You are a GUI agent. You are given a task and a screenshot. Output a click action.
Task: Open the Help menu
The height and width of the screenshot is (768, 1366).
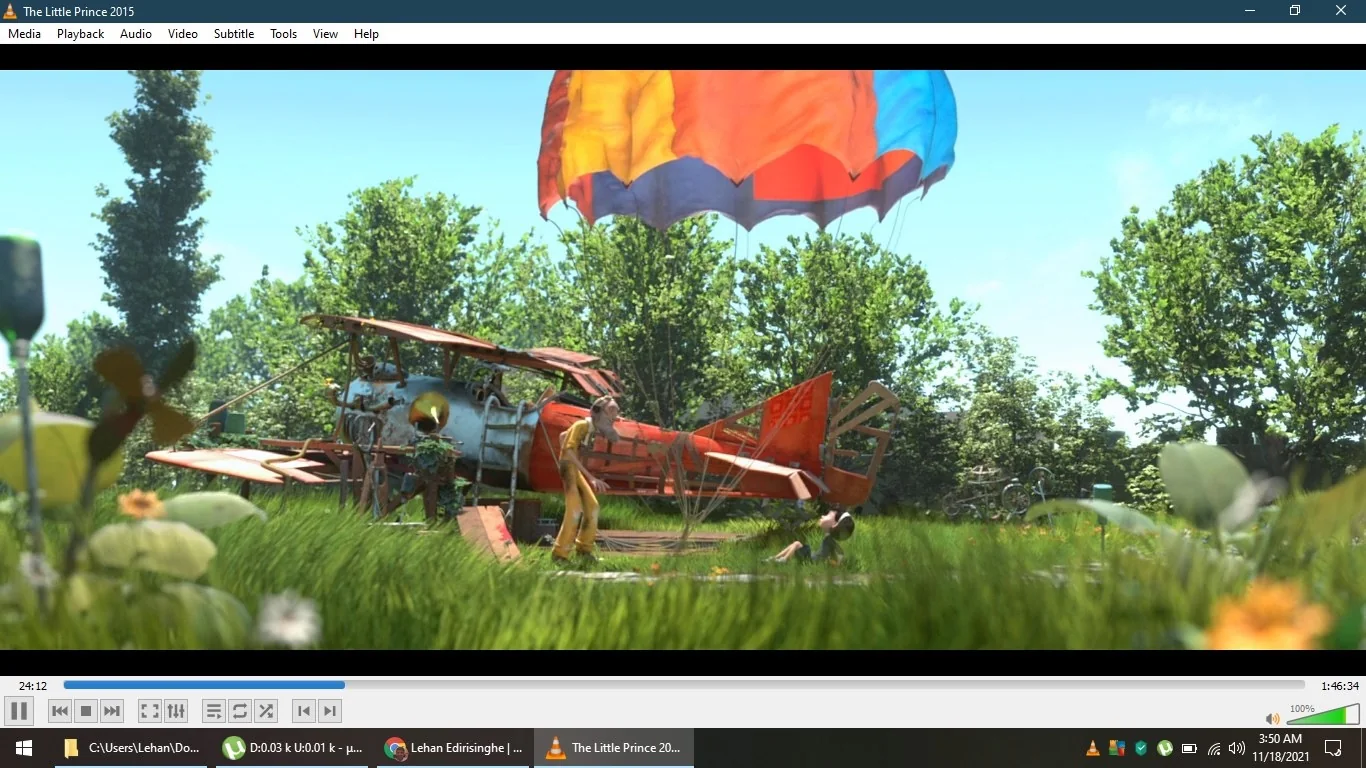point(366,34)
